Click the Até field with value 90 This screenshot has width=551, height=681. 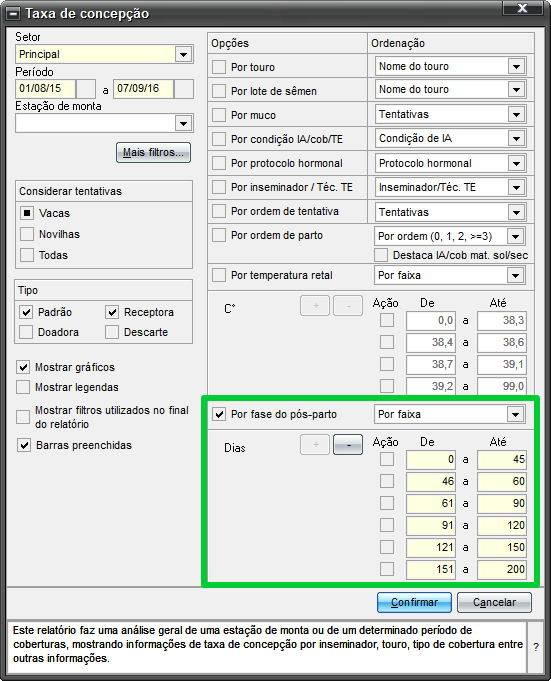click(x=502, y=503)
